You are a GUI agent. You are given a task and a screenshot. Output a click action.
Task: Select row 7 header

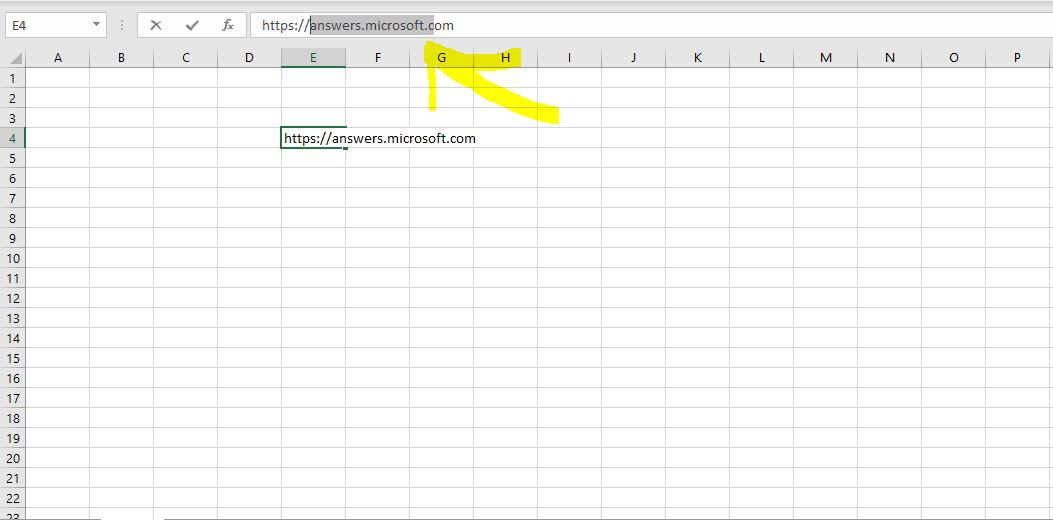tap(12, 198)
